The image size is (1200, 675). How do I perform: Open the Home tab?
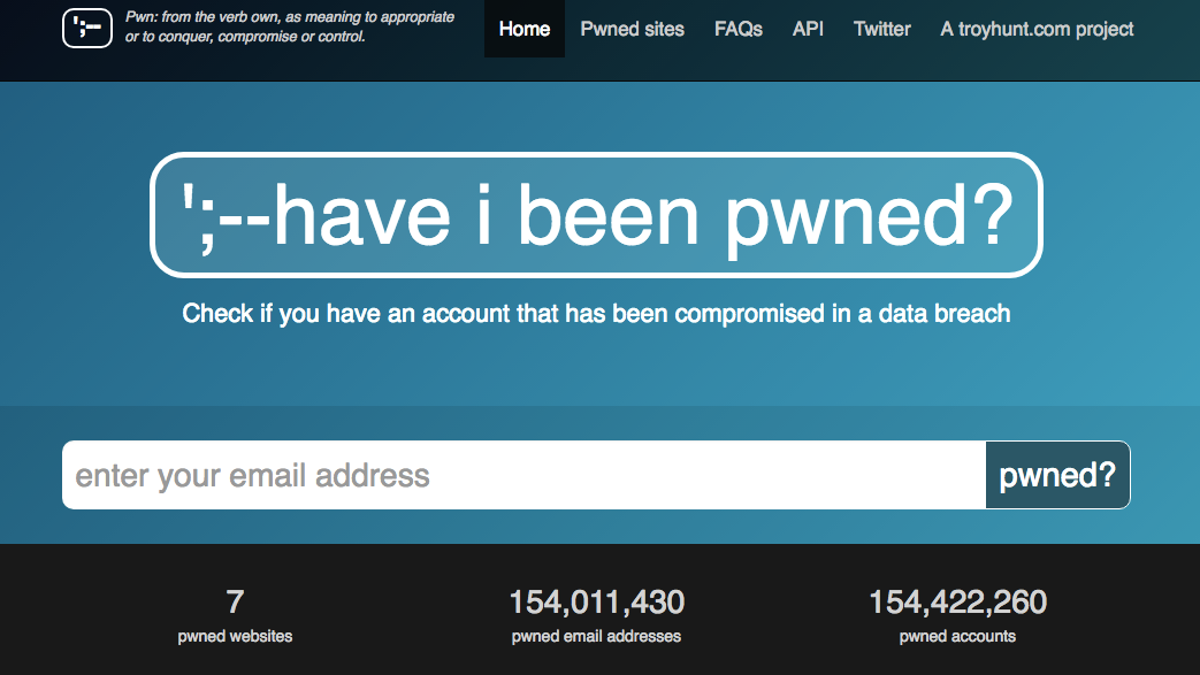(524, 29)
